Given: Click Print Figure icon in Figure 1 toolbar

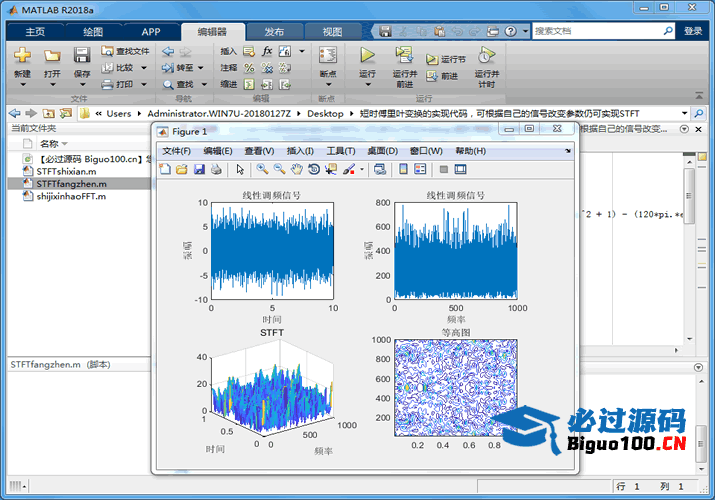Looking at the screenshot, I should 216,170.
